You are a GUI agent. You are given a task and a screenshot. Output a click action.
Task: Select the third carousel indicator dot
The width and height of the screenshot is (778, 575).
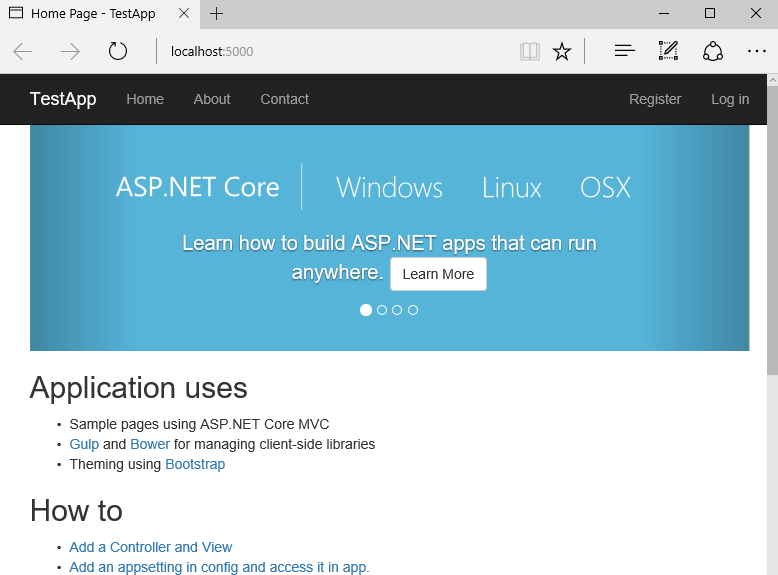click(x=397, y=310)
